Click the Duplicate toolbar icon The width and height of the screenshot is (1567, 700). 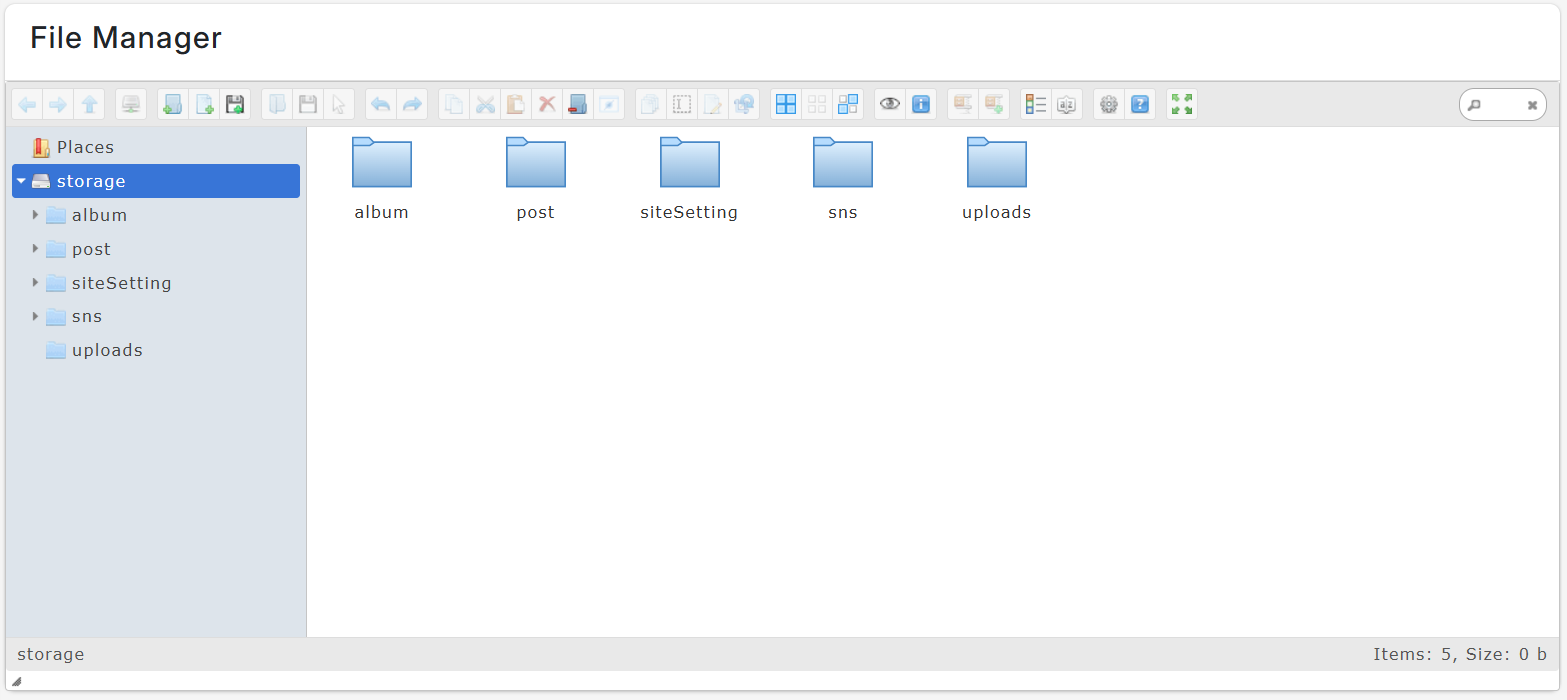651,104
